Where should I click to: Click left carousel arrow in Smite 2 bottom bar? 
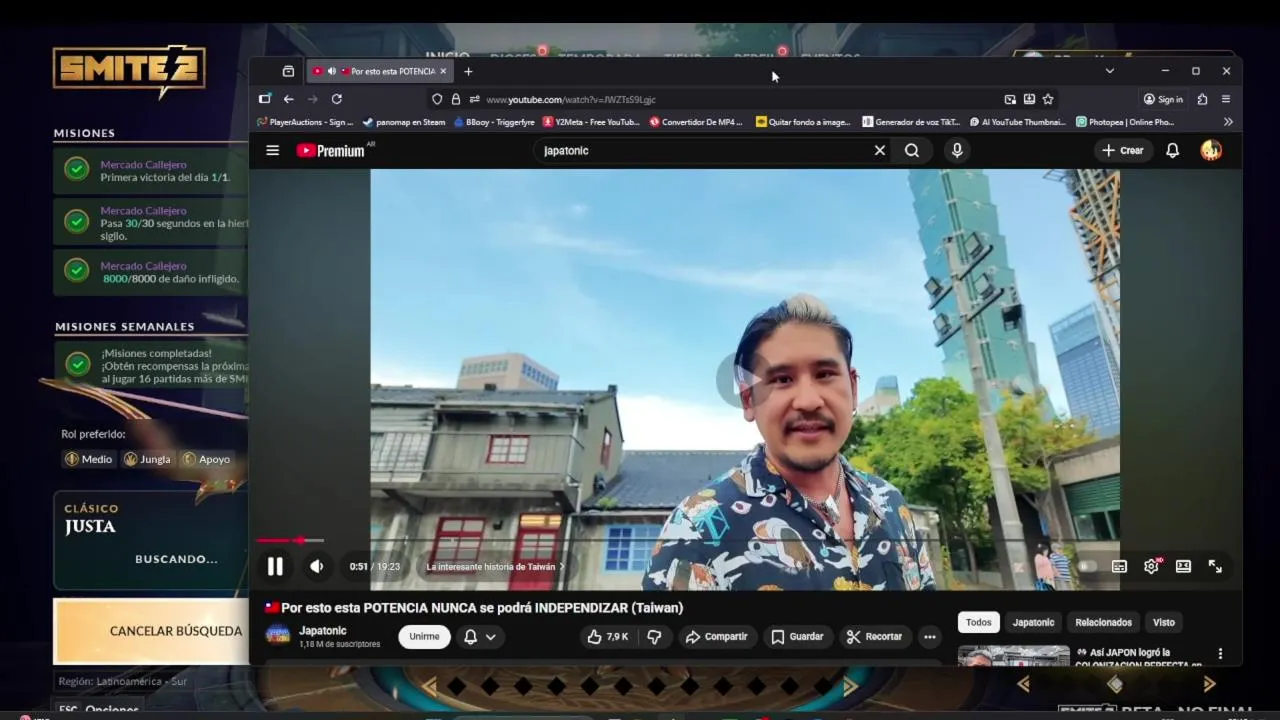(x=429, y=686)
